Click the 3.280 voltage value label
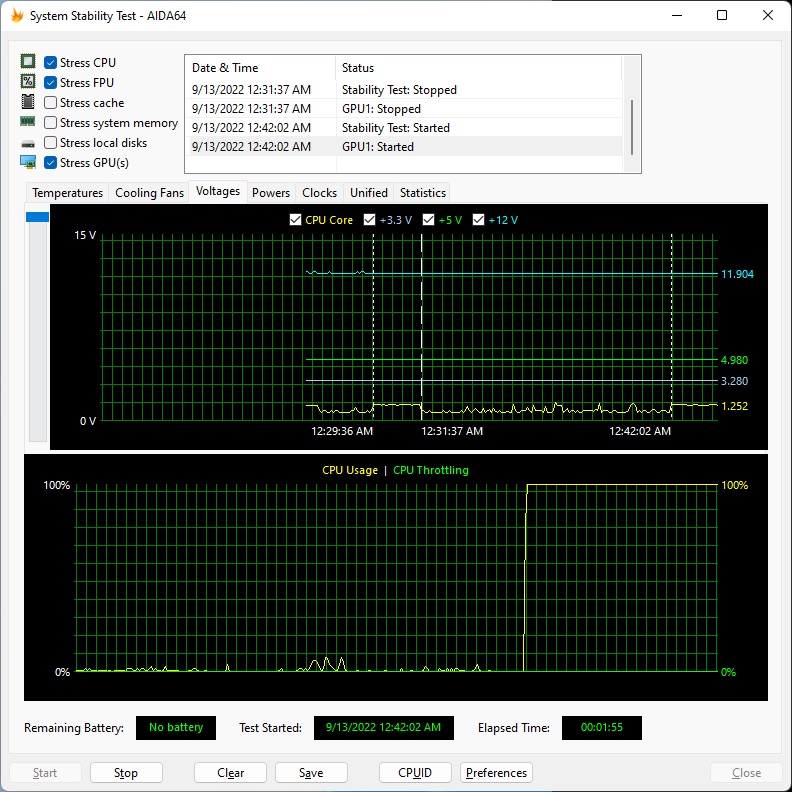Image resolution: width=792 pixels, height=792 pixels. point(734,381)
